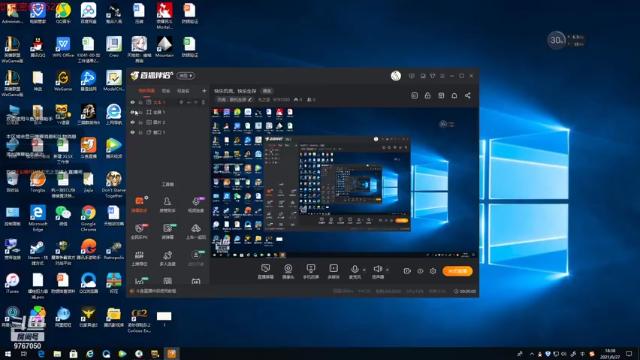
Task: Open the Edge browser from the taskbar
Action: 41,354
